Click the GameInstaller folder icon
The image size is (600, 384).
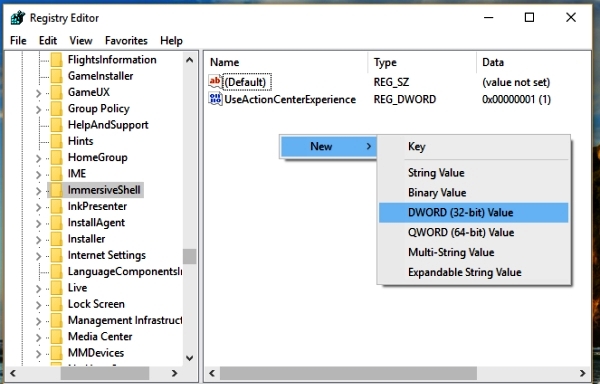[56, 76]
